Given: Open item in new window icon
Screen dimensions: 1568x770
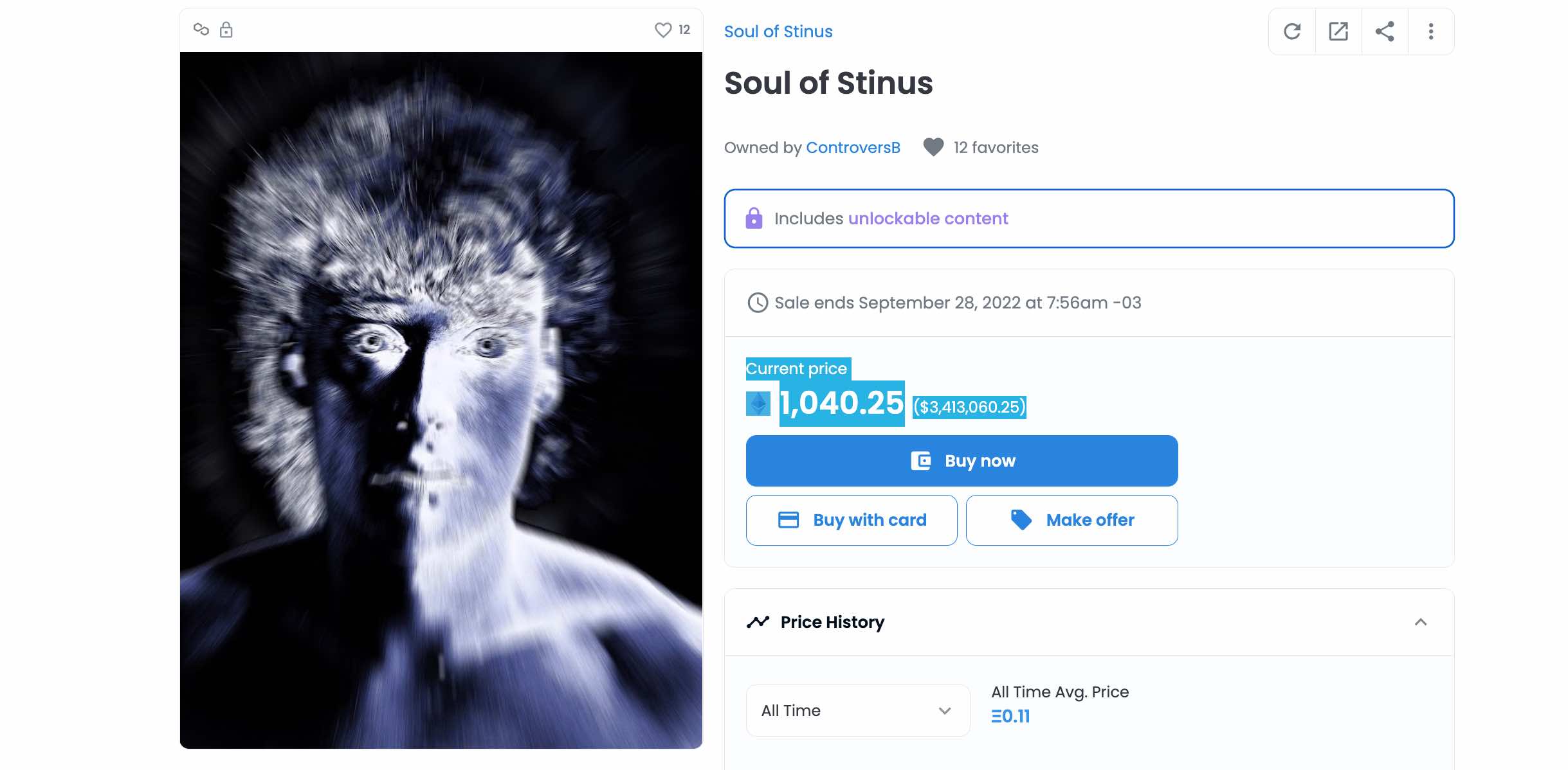Looking at the screenshot, I should click(x=1338, y=31).
